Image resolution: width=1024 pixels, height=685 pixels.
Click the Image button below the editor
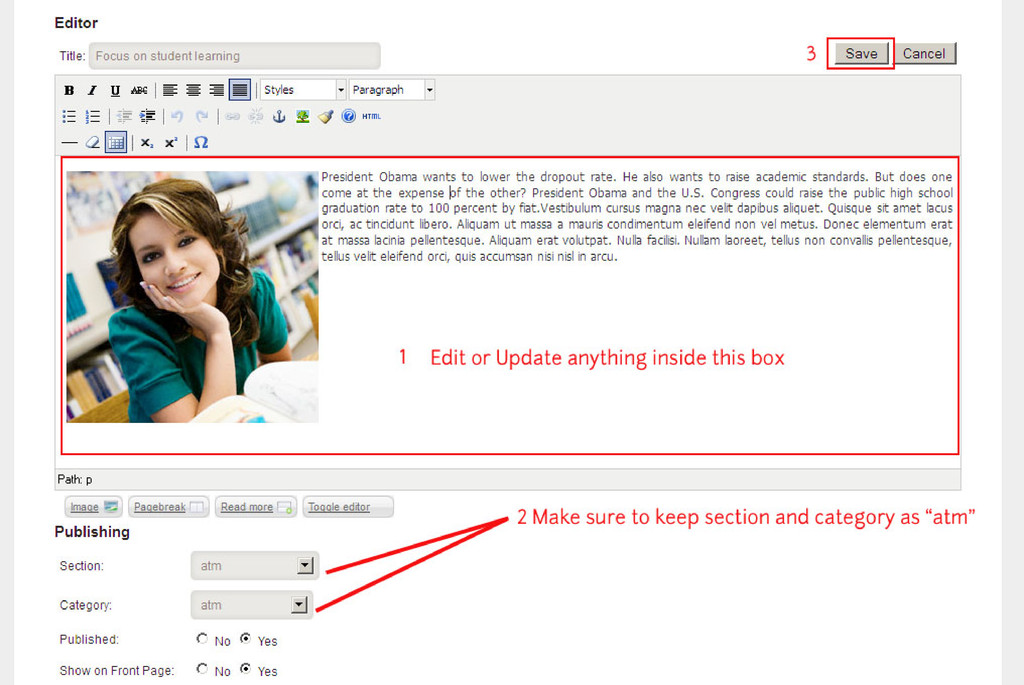coord(94,507)
